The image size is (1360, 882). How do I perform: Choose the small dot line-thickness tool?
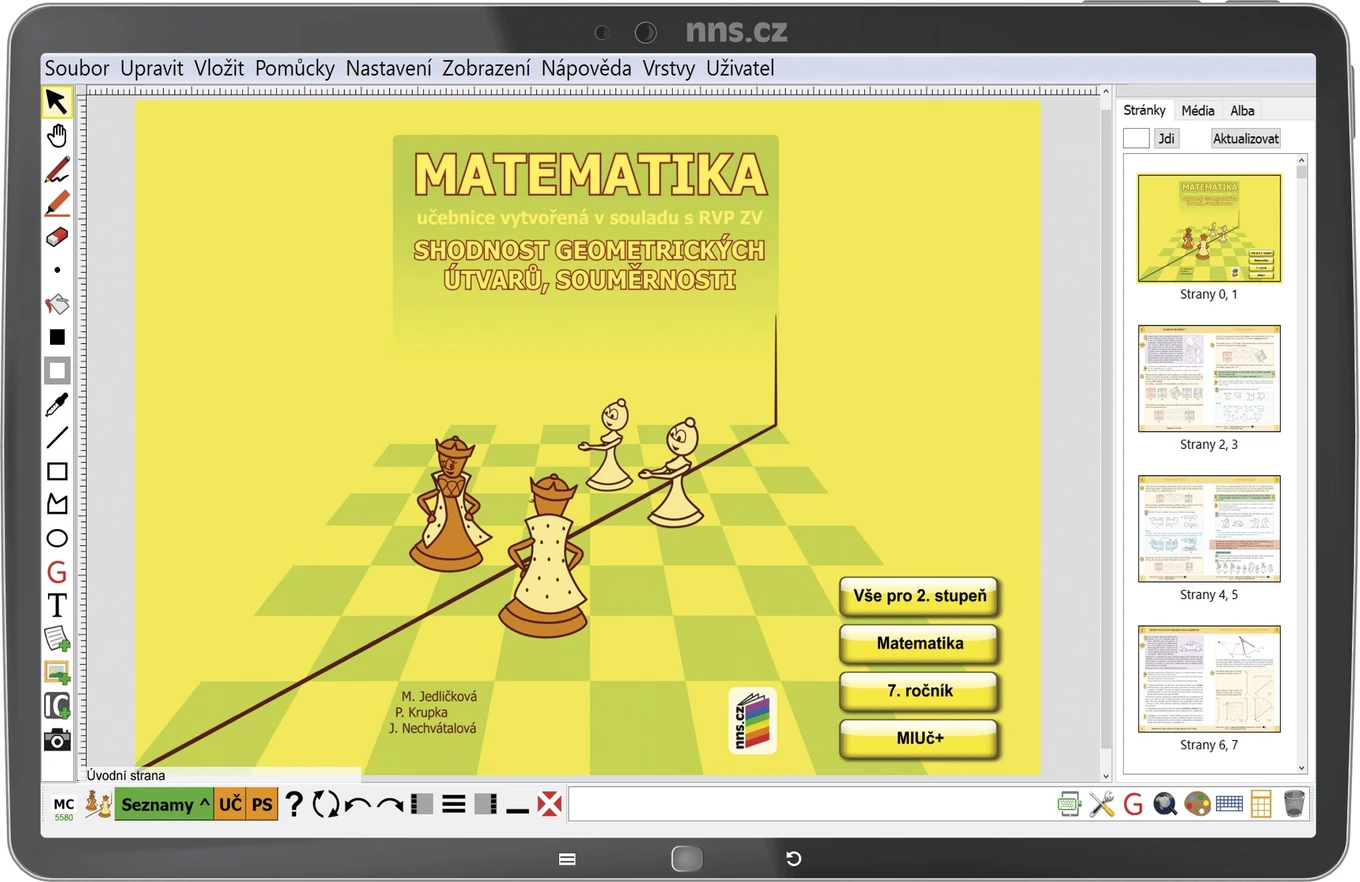pyautogui.click(x=57, y=270)
